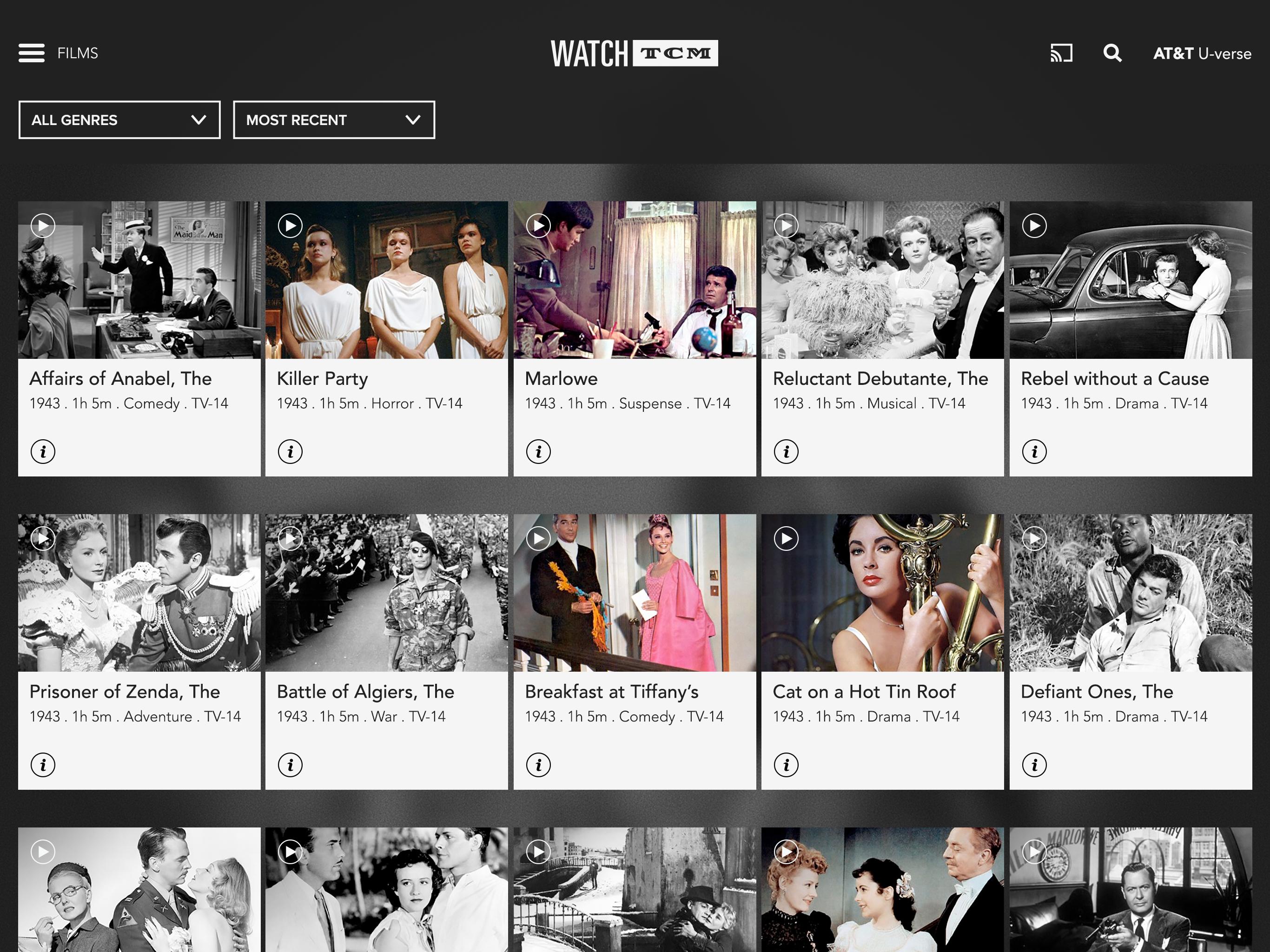Open Marlowe title
This screenshot has width=1270, height=952.
562,378
